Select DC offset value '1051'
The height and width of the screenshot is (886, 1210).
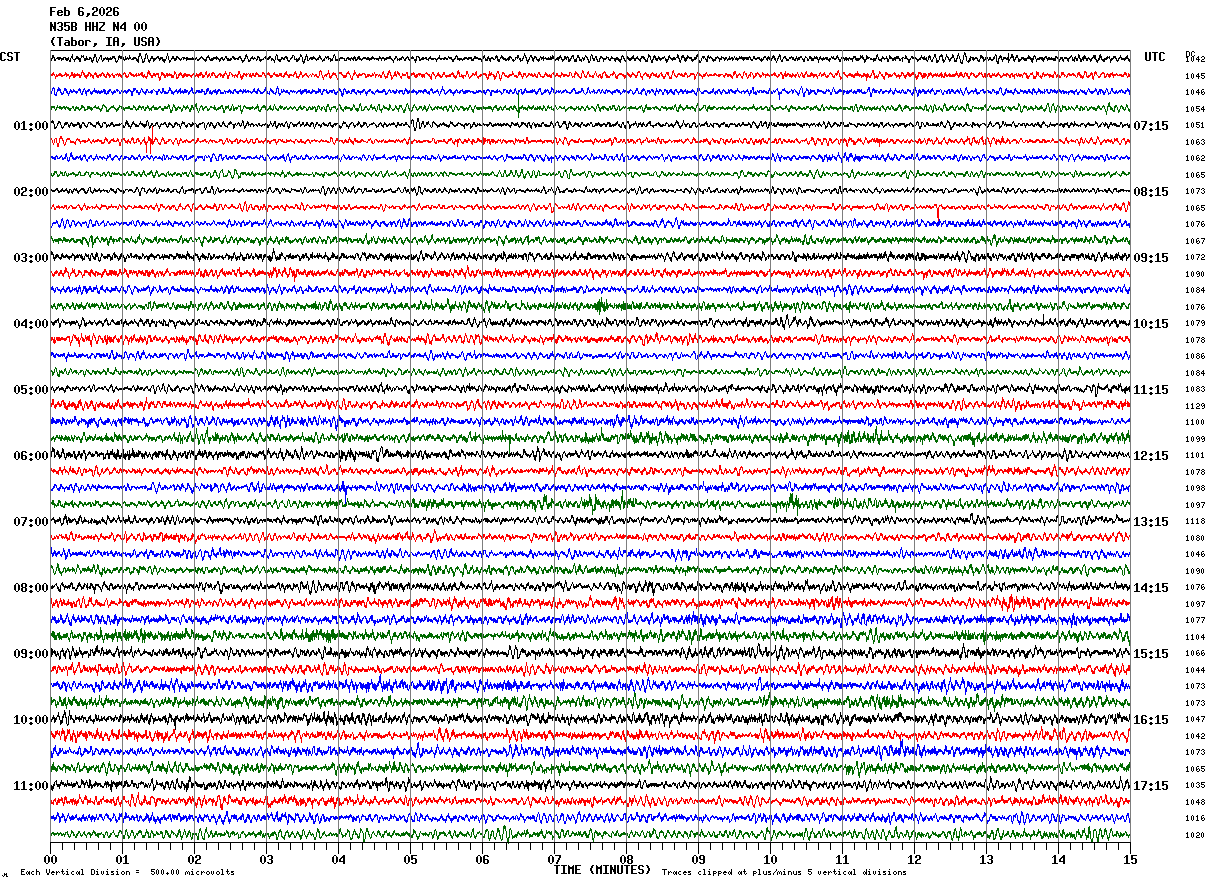click(1195, 126)
